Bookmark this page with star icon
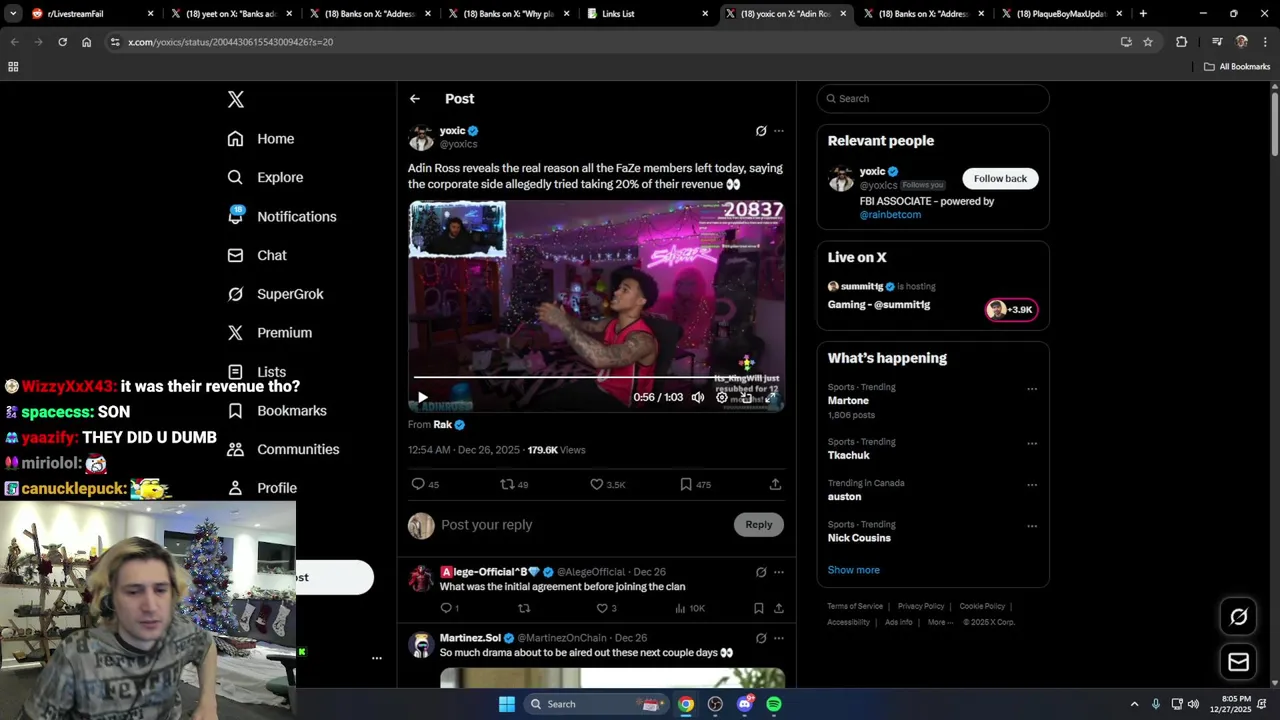 click(1148, 42)
